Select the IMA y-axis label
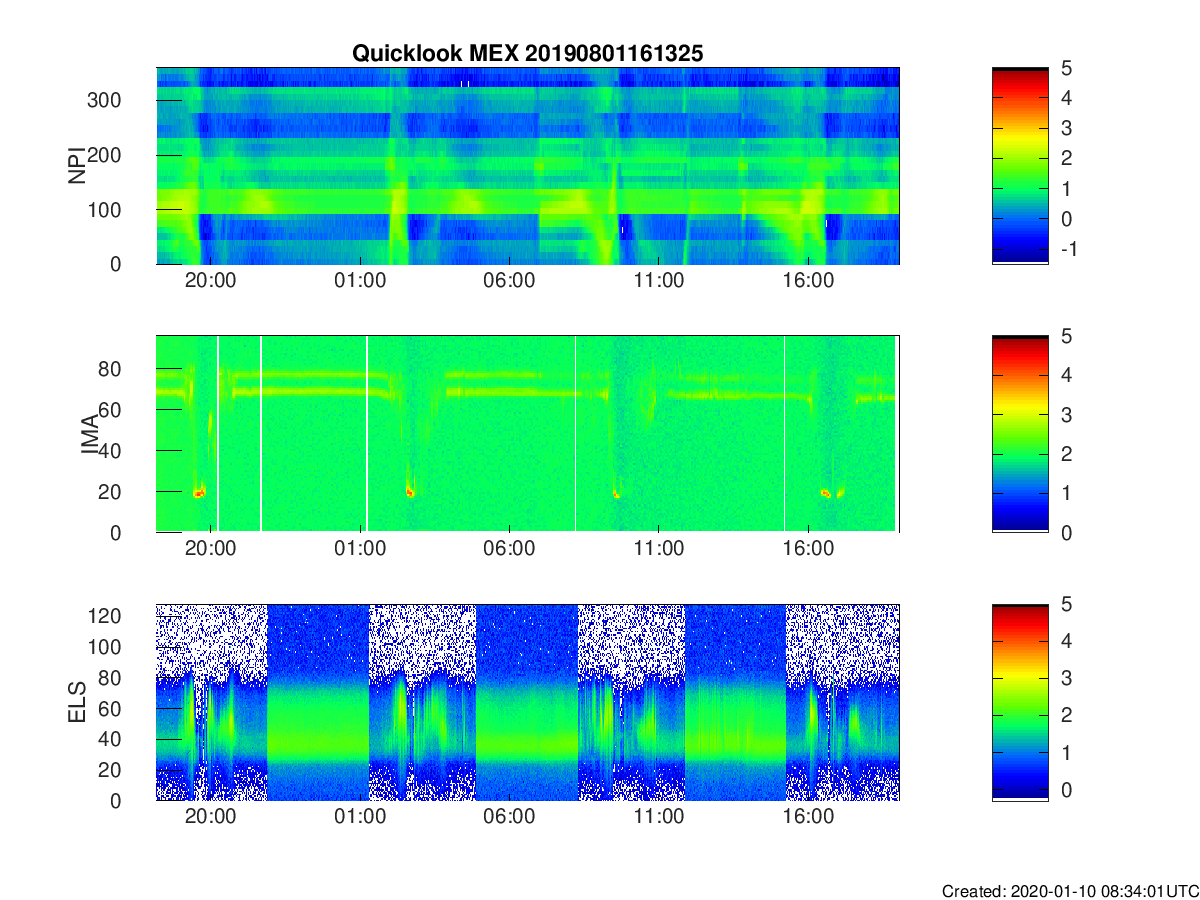The image size is (1200, 900). click(x=89, y=434)
